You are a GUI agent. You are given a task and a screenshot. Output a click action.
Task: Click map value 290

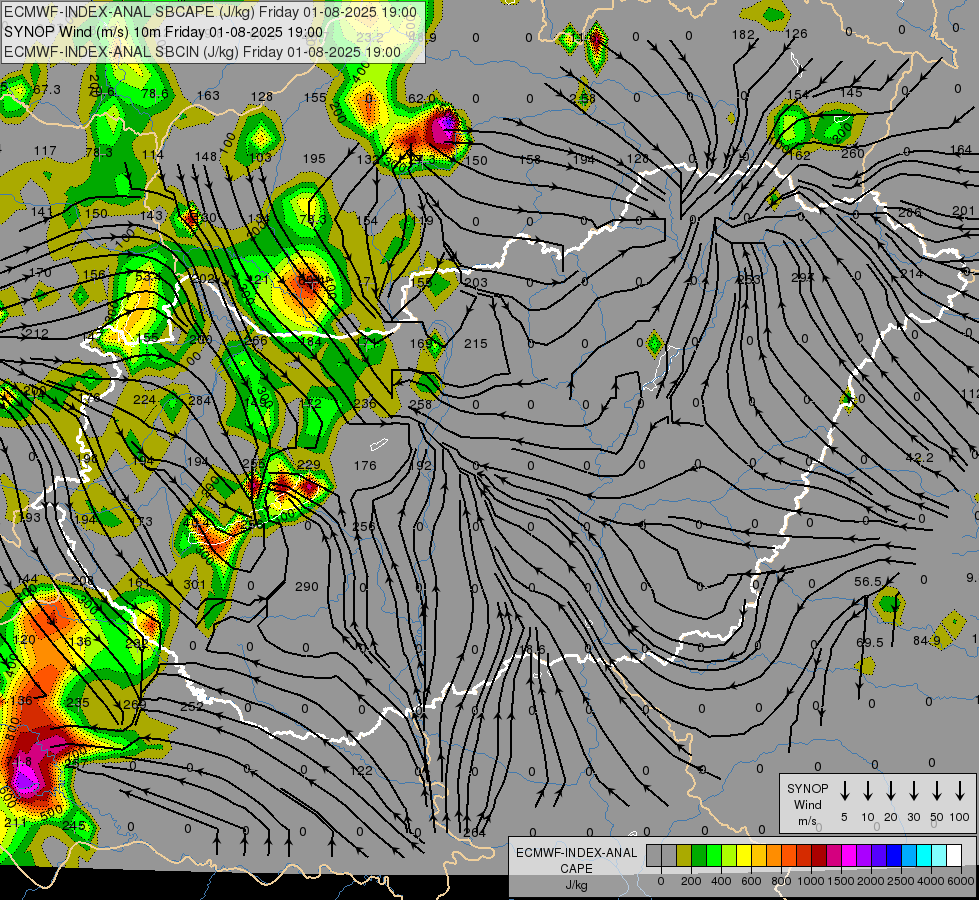point(307,586)
